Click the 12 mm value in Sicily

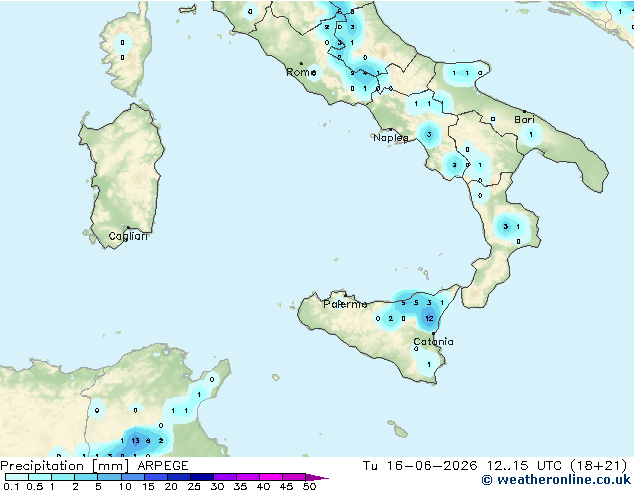pos(429,318)
